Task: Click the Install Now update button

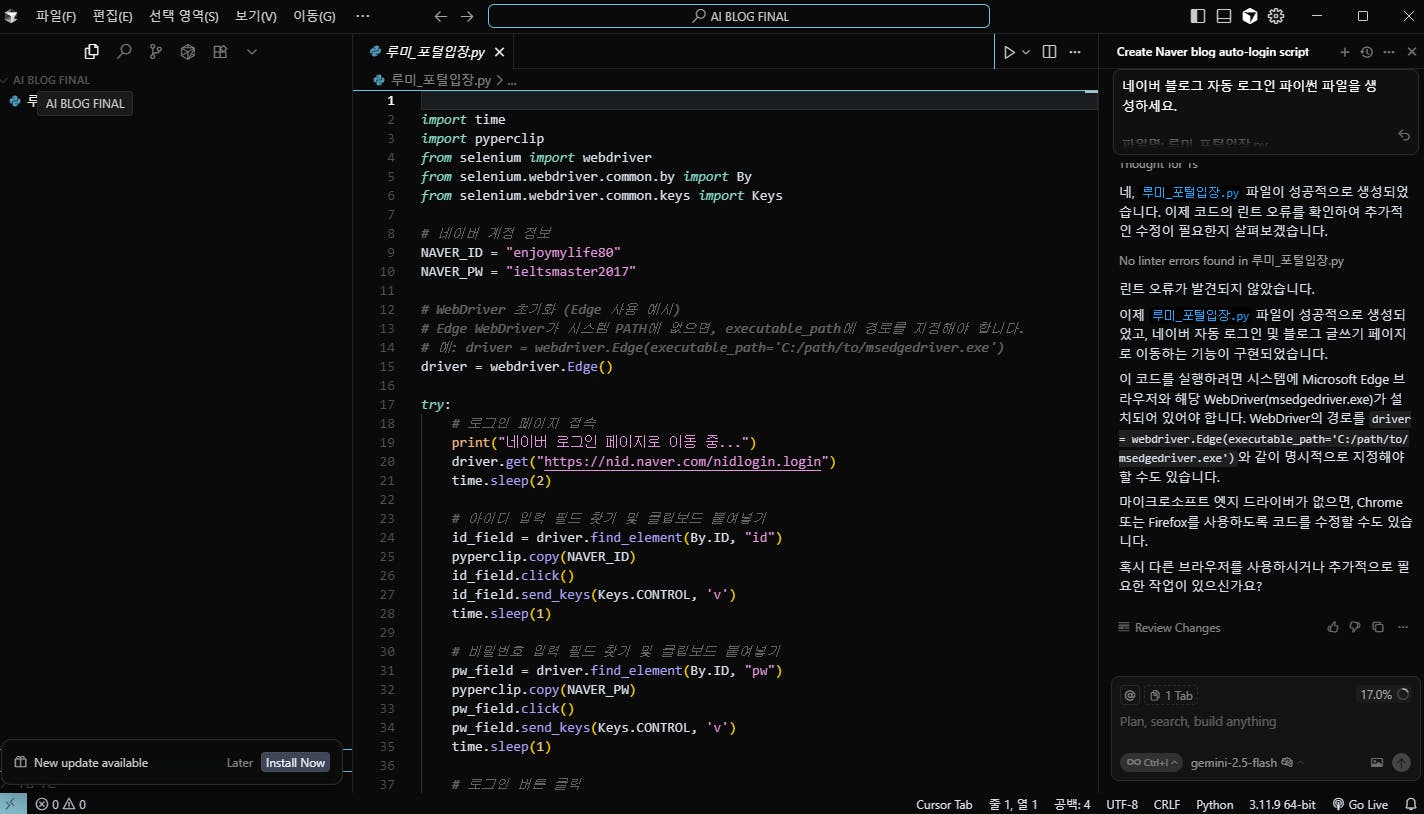Action: (x=295, y=762)
